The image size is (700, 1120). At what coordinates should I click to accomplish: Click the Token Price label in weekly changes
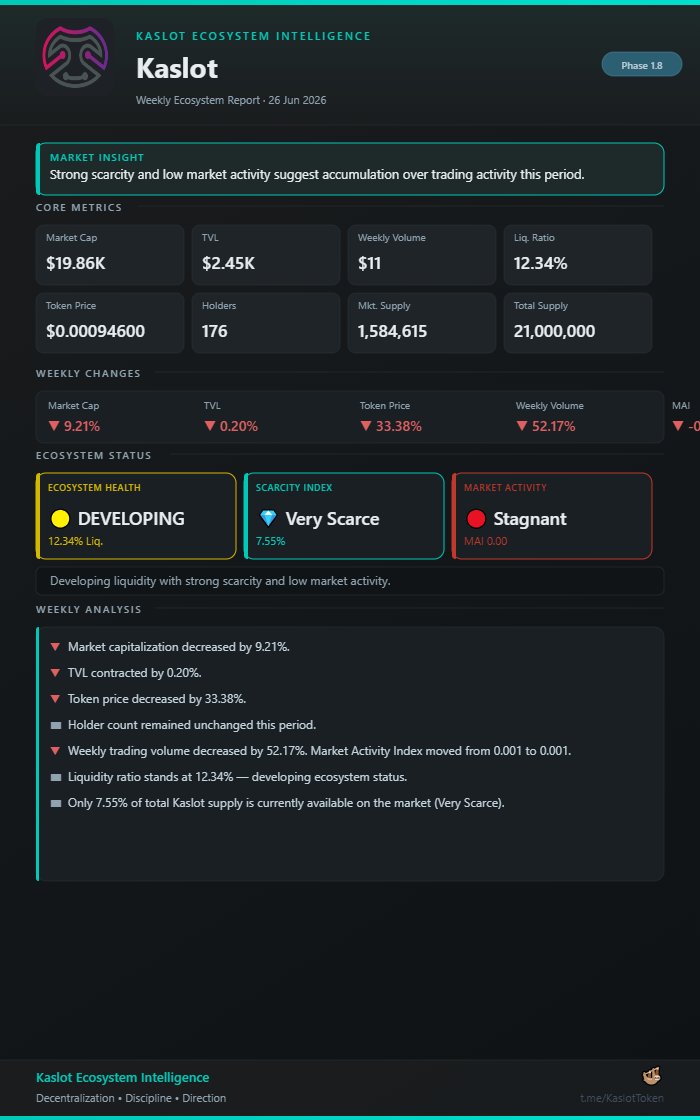[384, 406]
